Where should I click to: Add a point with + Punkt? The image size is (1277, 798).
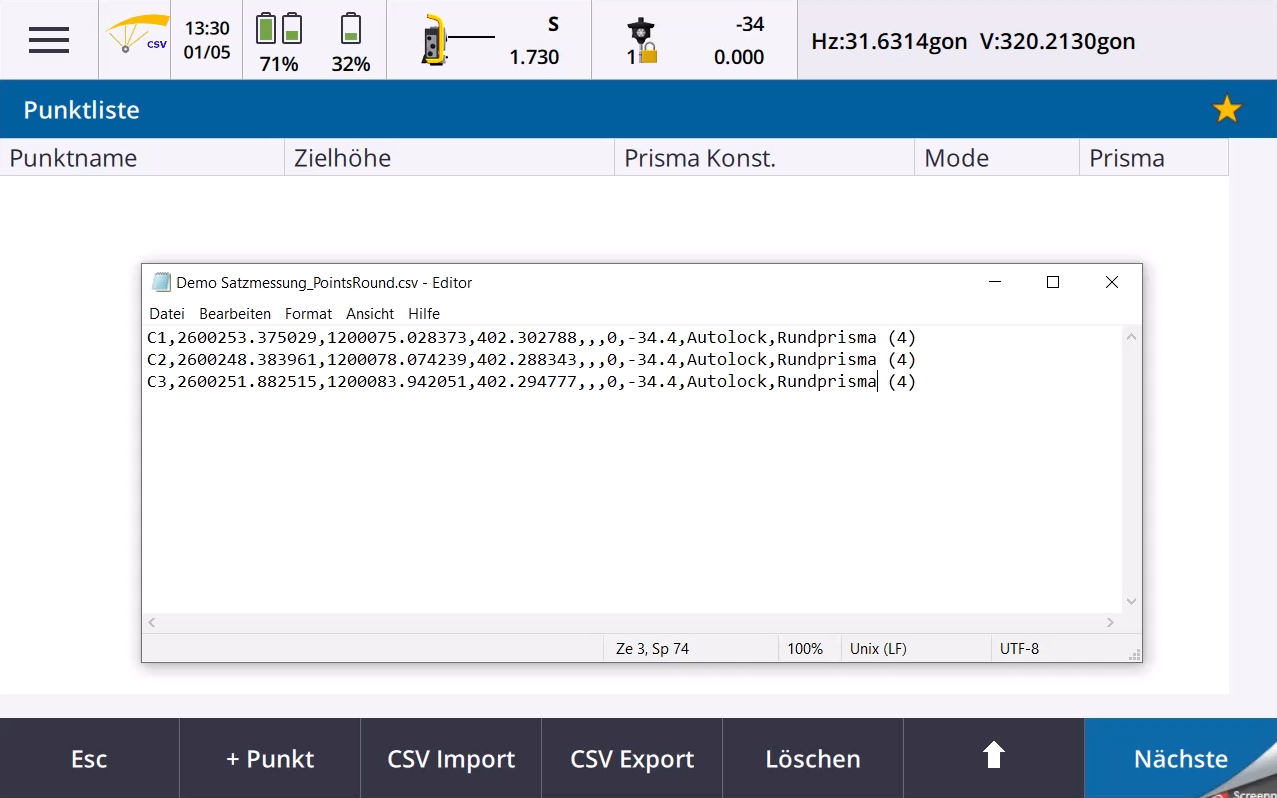point(269,759)
